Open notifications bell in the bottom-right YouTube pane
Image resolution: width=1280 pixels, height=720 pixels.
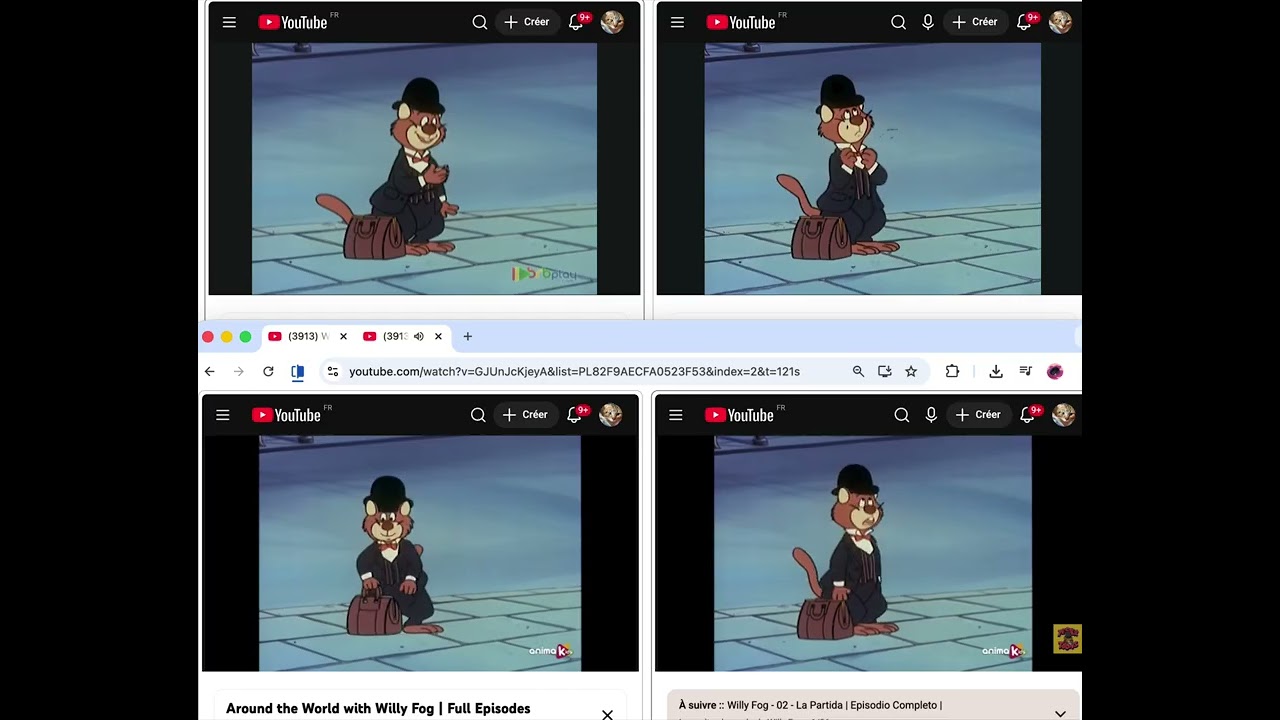point(1027,415)
